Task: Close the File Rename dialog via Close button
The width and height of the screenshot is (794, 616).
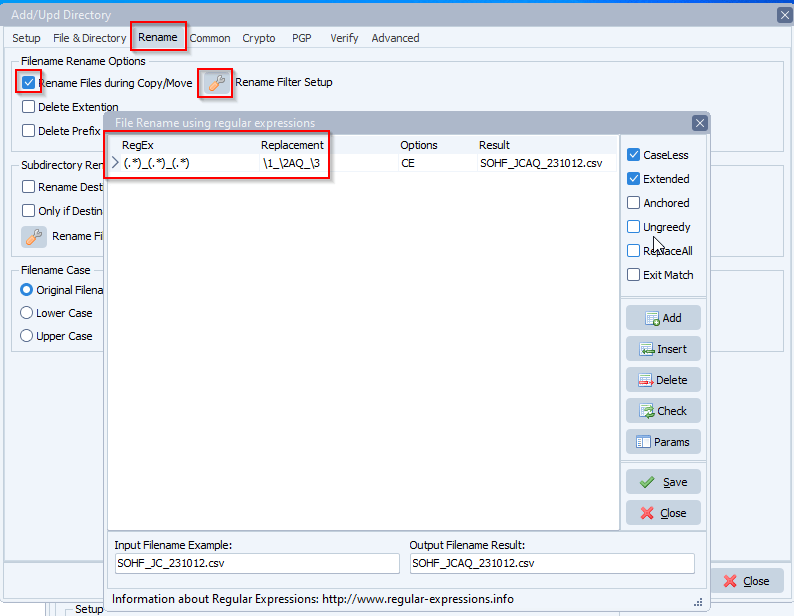Action: click(x=663, y=513)
